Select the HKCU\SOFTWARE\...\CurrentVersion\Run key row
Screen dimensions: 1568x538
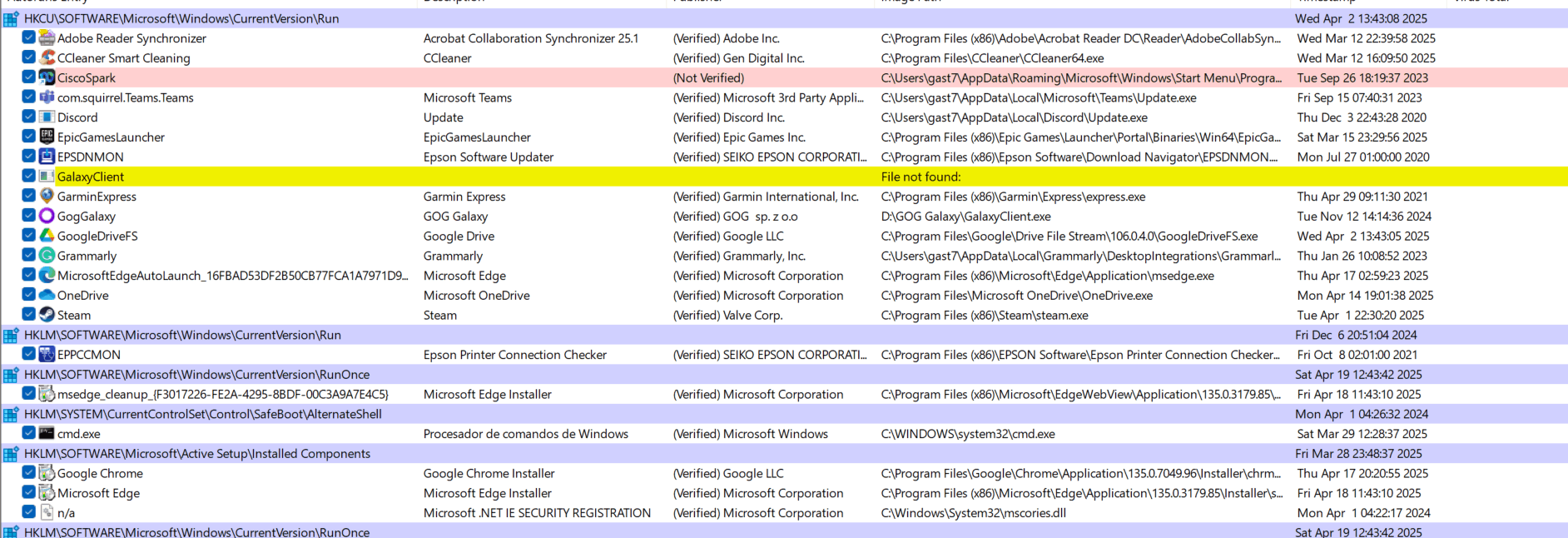coord(784,18)
